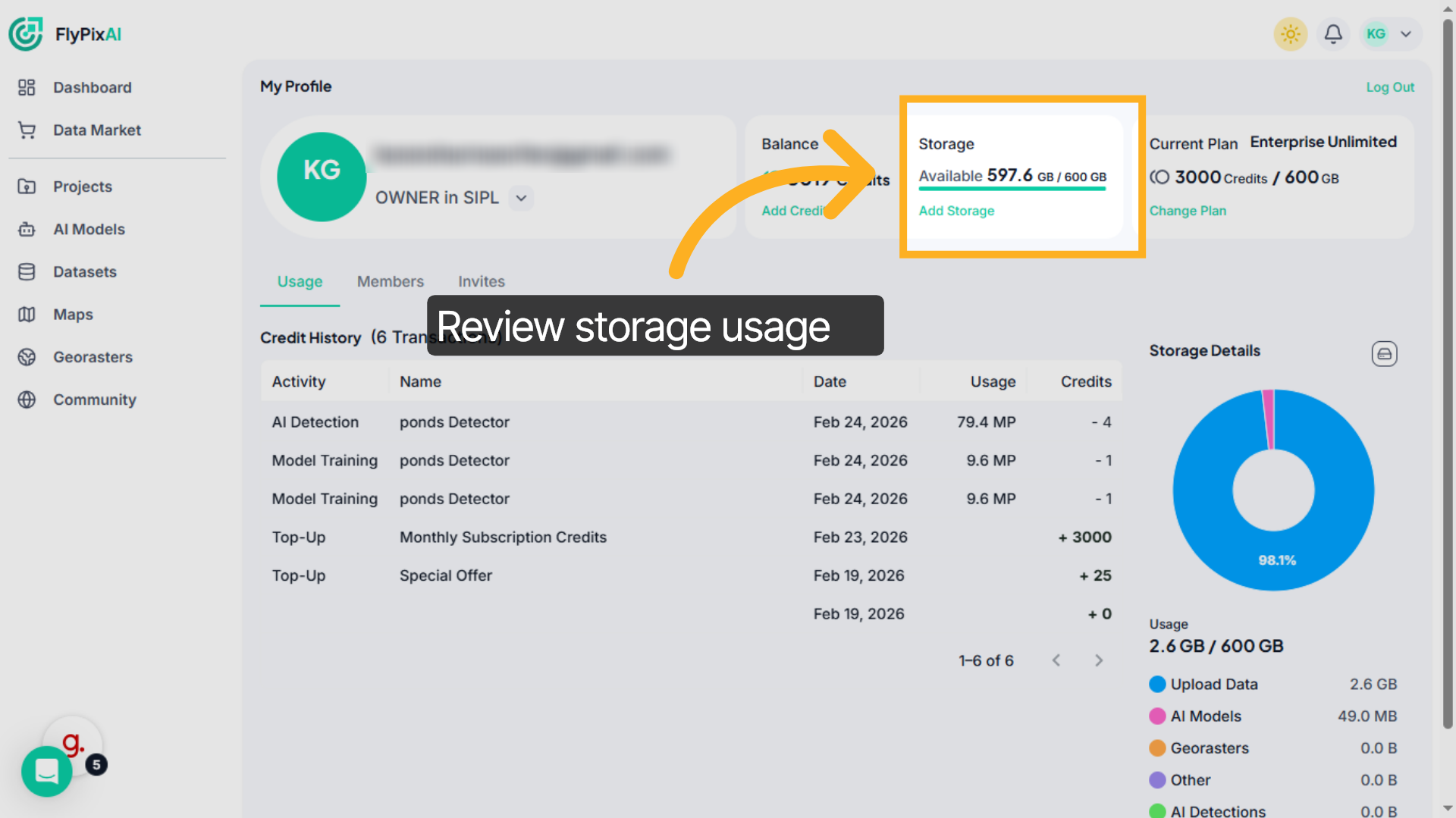The height and width of the screenshot is (818, 1456).
Task: Click the Change Plan link
Action: 1188,211
